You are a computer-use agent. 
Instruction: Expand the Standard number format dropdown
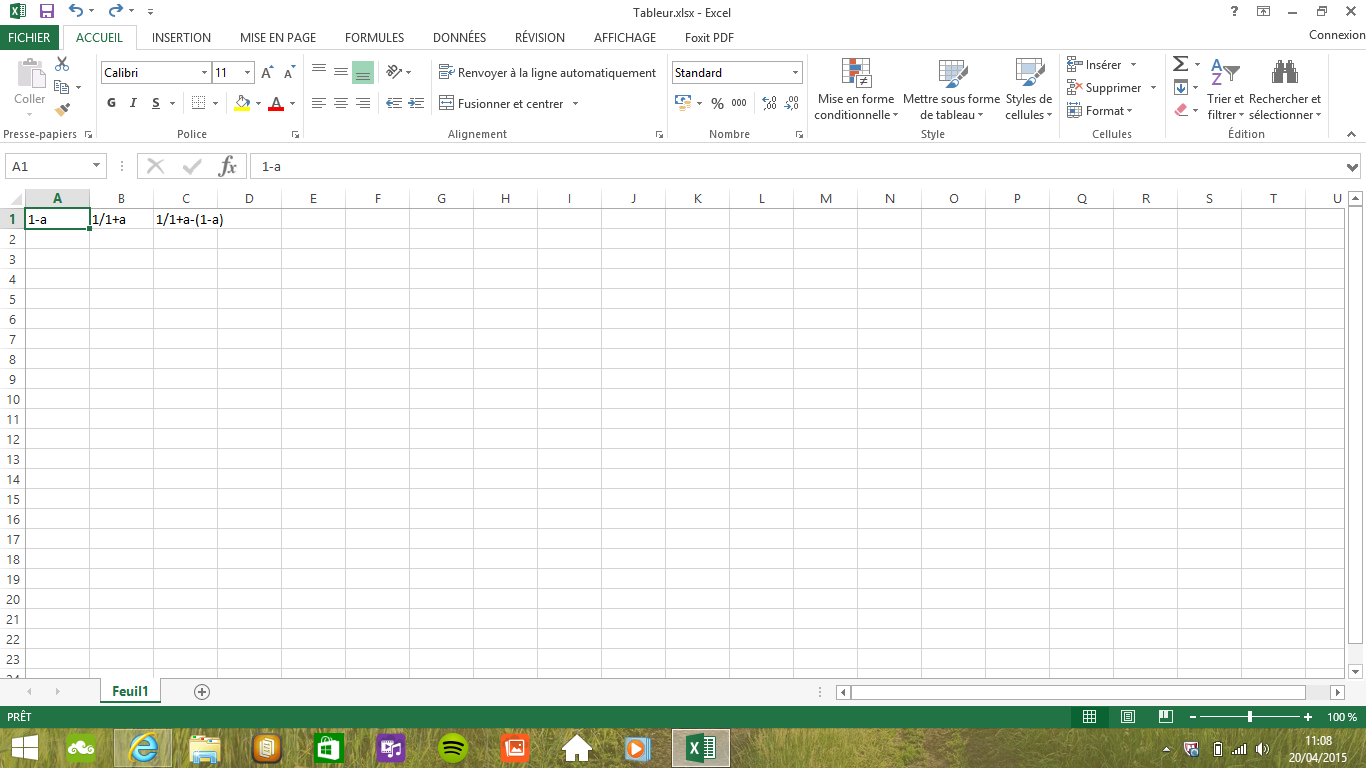(796, 73)
